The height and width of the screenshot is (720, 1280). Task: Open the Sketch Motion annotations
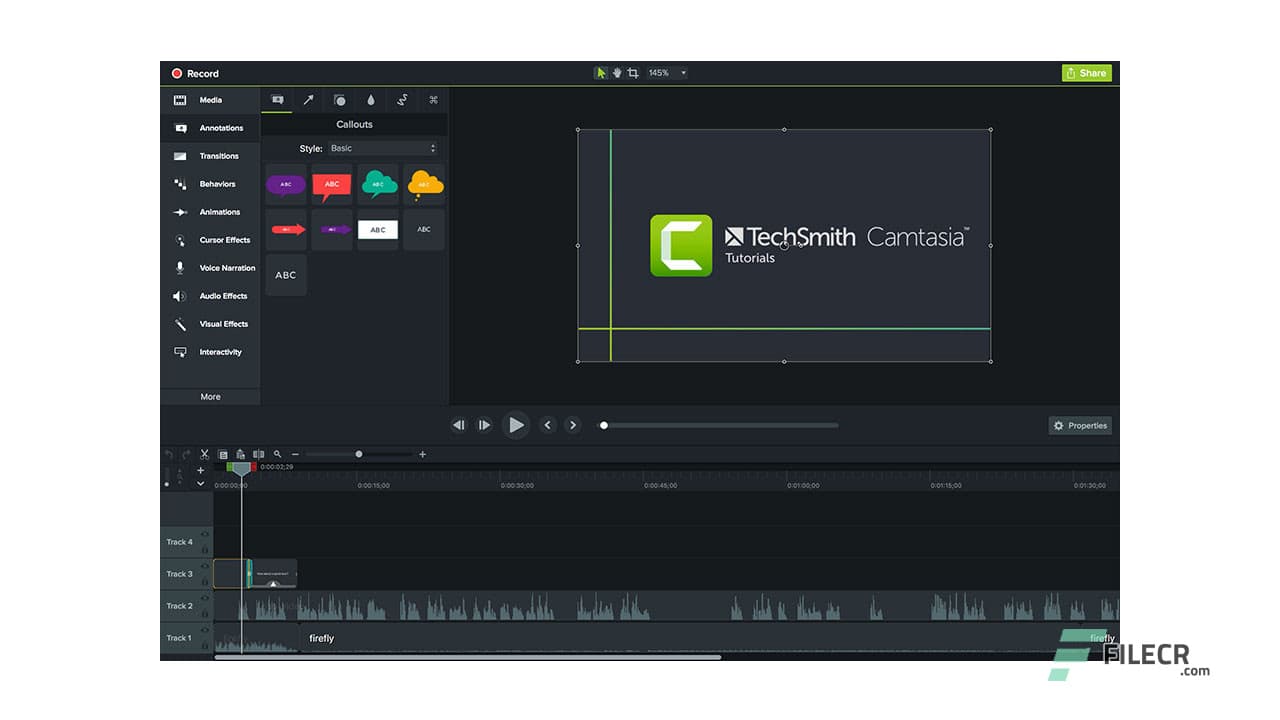click(402, 100)
